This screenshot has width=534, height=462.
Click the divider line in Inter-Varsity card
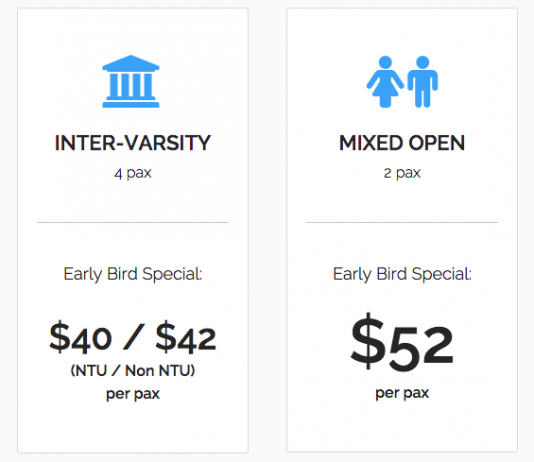pos(133,222)
